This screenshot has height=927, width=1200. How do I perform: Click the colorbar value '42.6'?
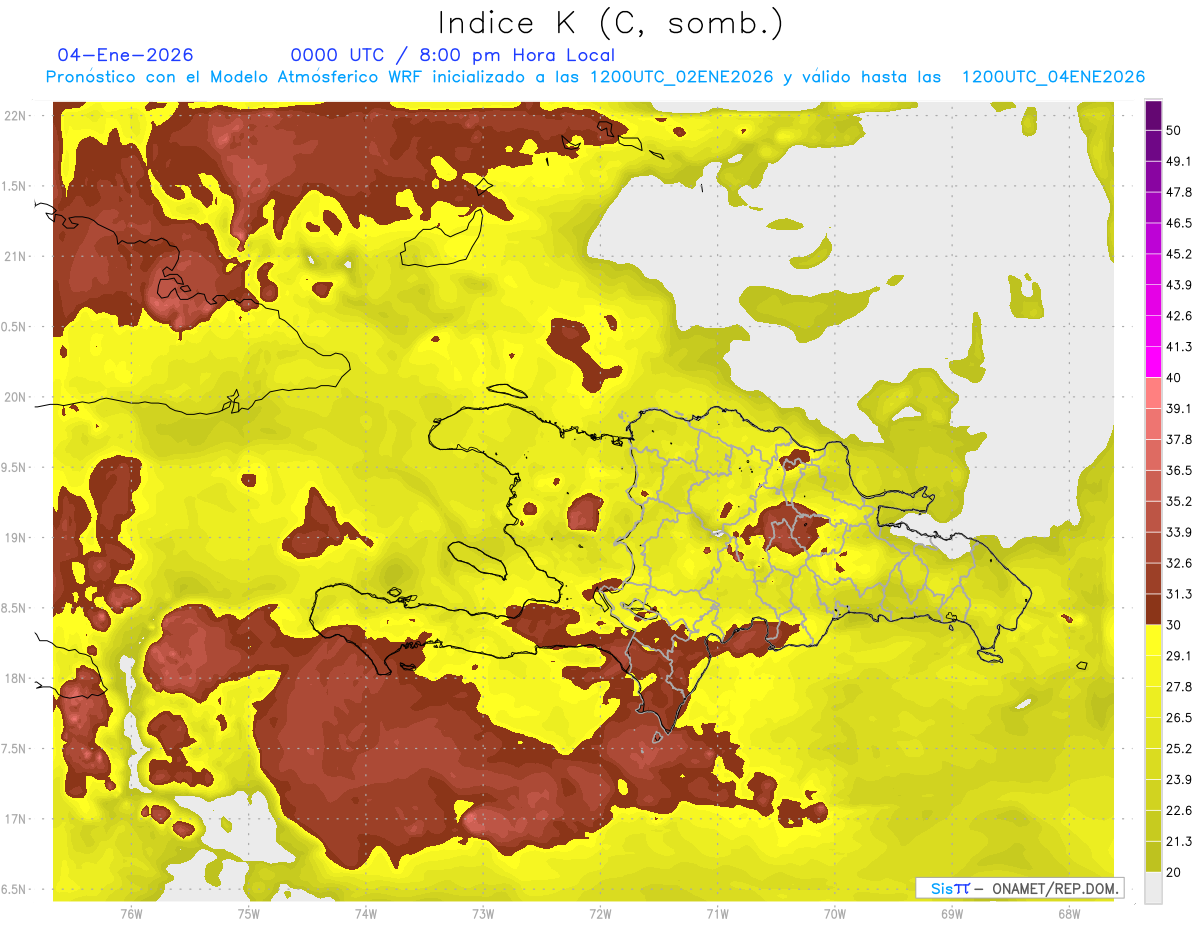[1179, 316]
